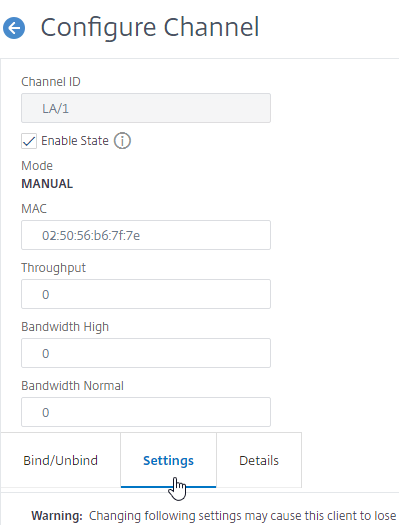Switch to the Bind/Unbind tab

tap(61, 460)
